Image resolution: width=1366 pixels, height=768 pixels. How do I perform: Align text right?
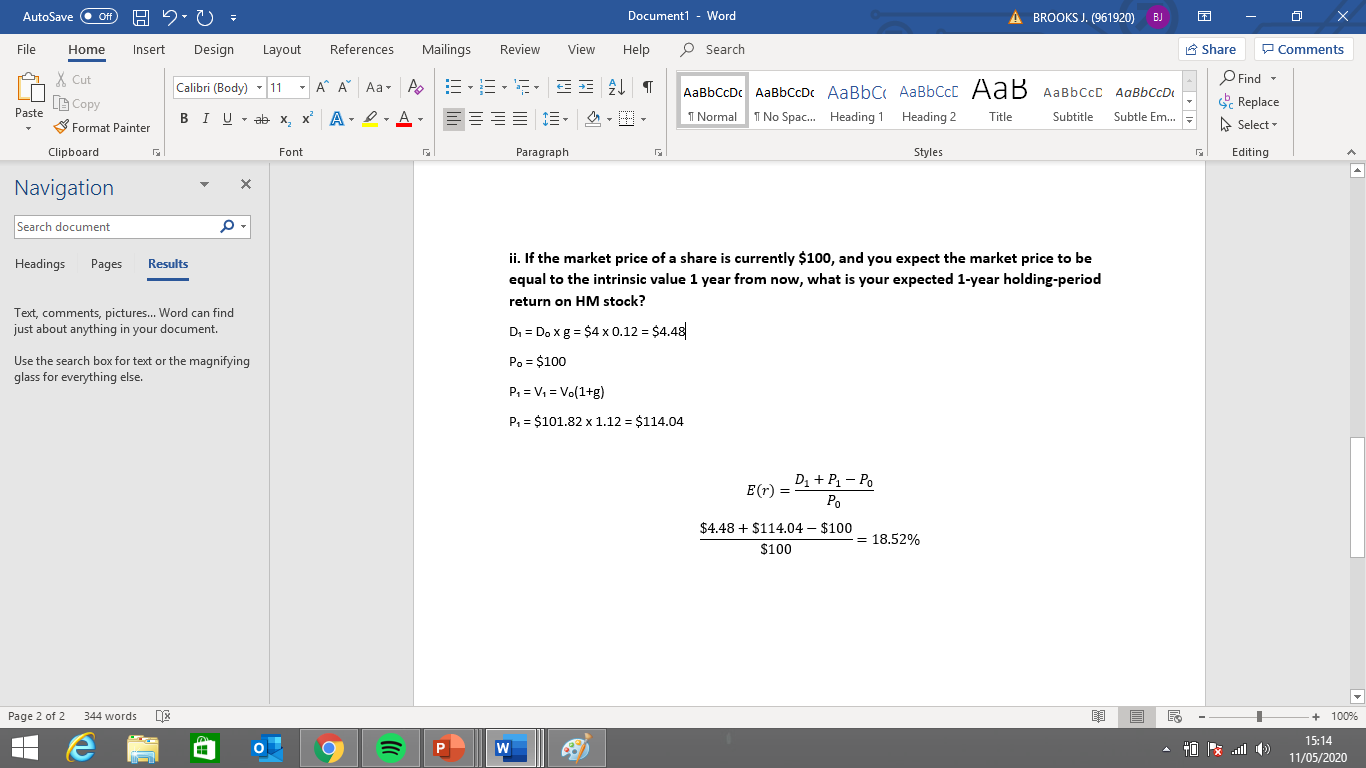(498, 119)
